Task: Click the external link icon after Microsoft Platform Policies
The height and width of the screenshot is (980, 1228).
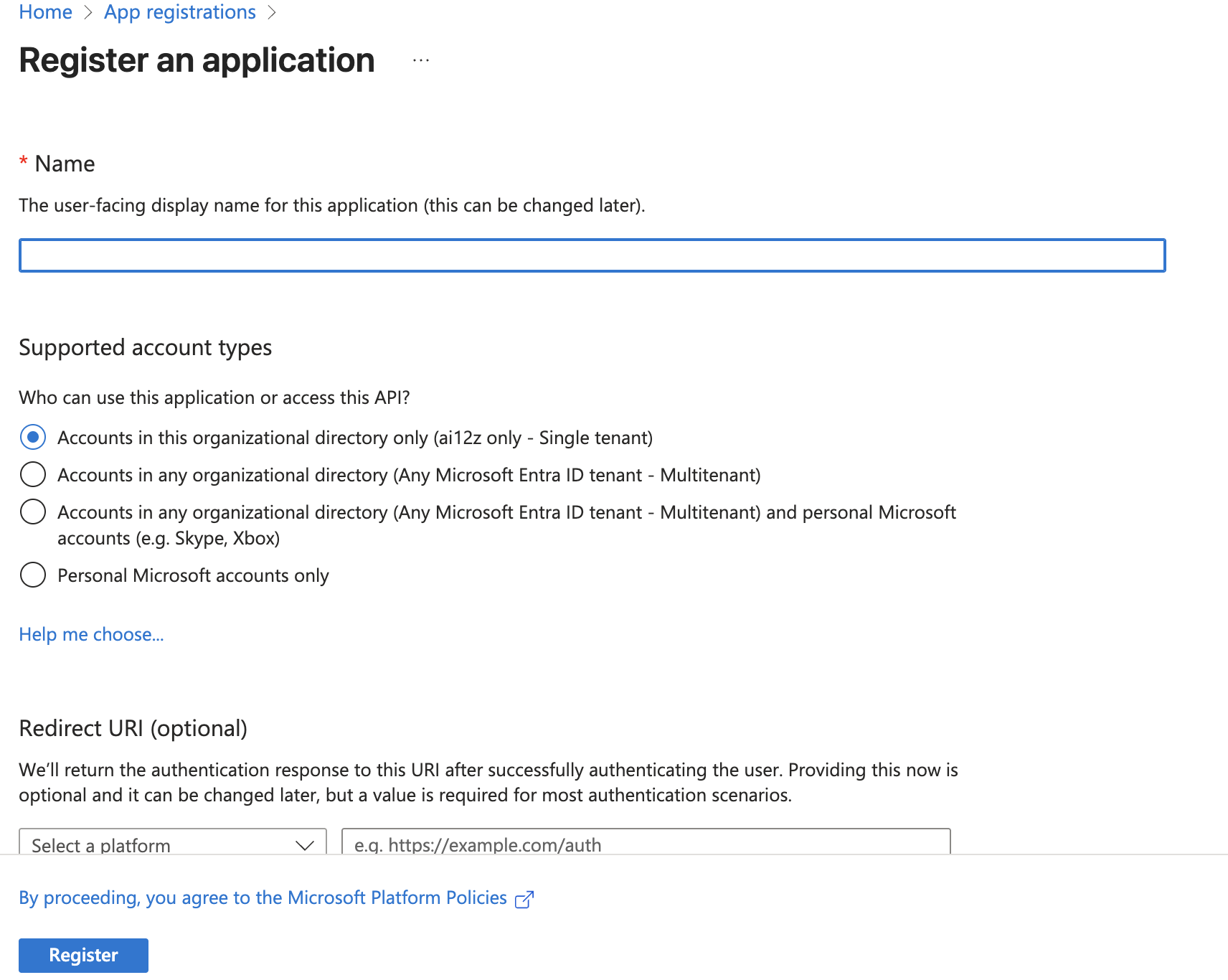Action: [525, 898]
